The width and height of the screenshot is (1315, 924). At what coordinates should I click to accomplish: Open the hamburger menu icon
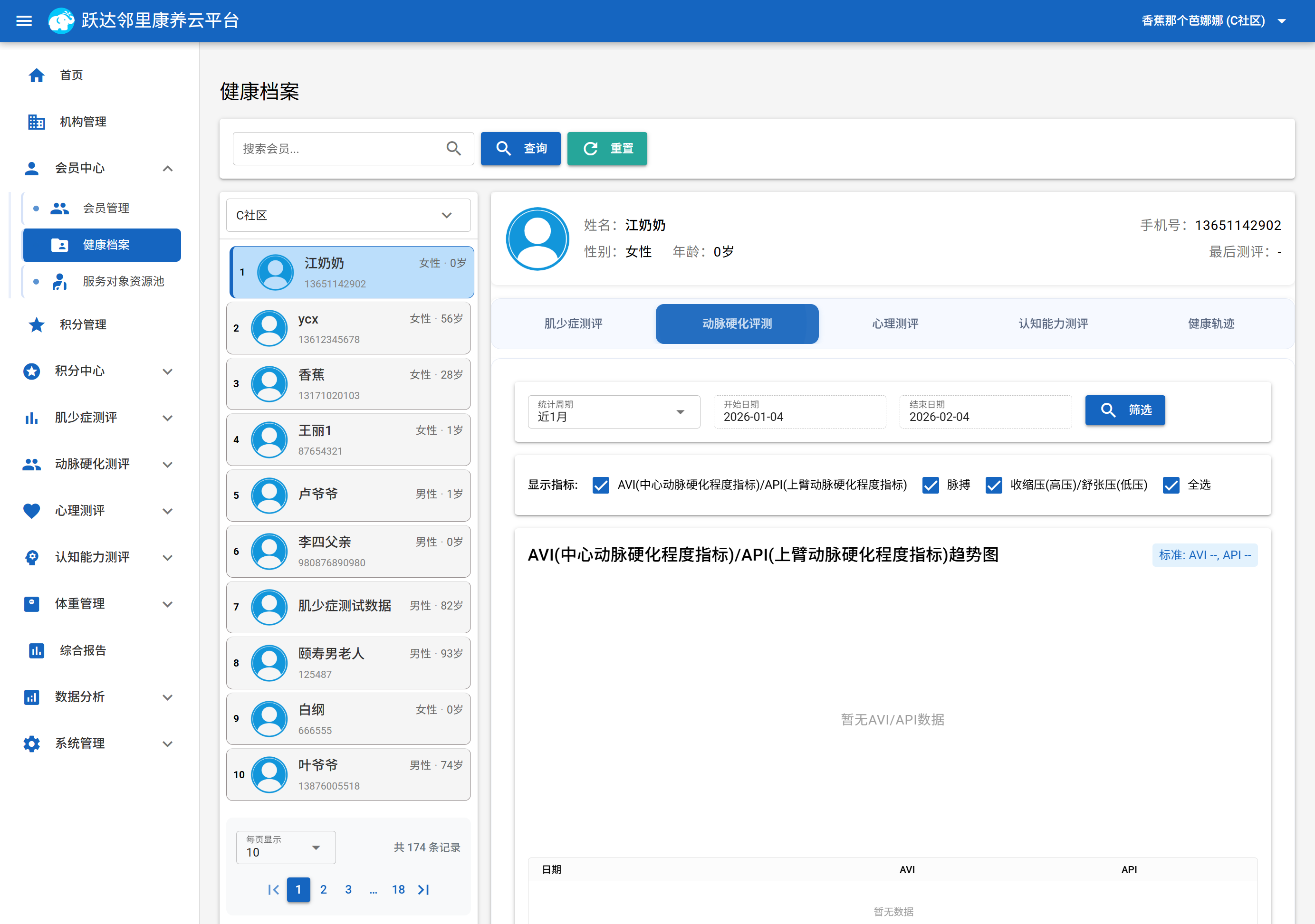click(x=23, y=21)
